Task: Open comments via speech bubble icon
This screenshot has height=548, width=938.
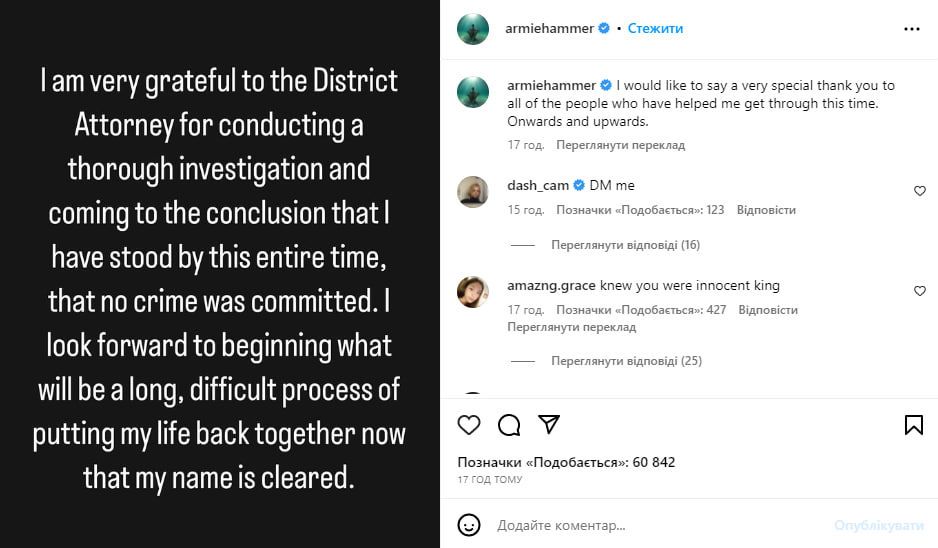Action: pyautogui.click(x=509, y=425)
